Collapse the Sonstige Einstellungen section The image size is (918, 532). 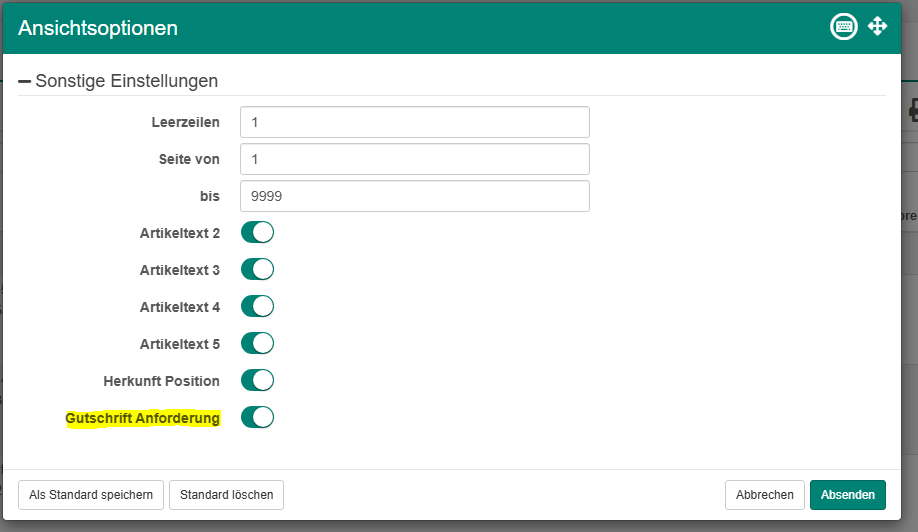(x=126, y=81)
